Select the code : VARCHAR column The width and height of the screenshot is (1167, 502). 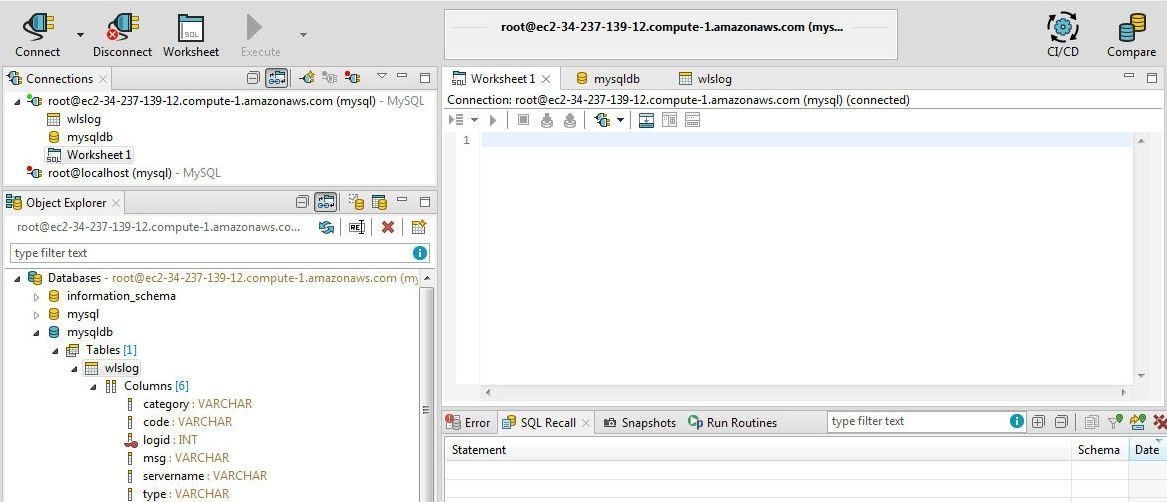click(x=187, y=422)
